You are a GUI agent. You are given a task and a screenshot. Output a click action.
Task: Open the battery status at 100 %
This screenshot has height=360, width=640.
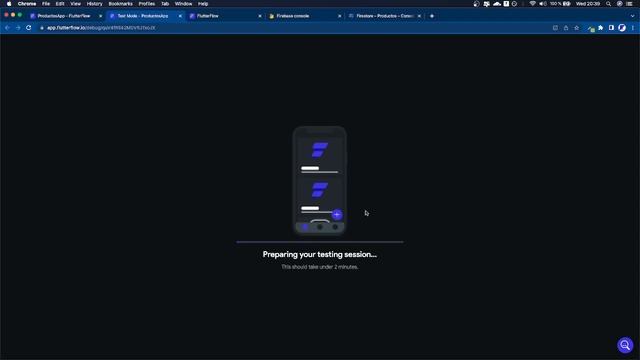560,4
